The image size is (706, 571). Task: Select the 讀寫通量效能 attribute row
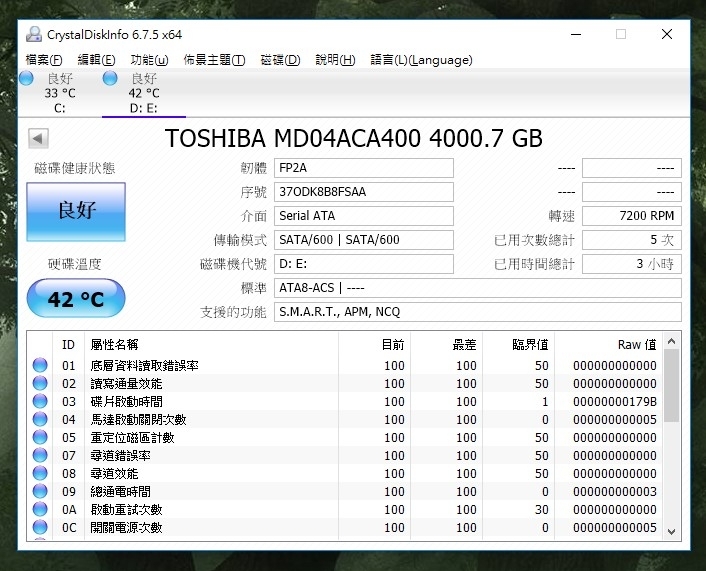pos(345,383)
